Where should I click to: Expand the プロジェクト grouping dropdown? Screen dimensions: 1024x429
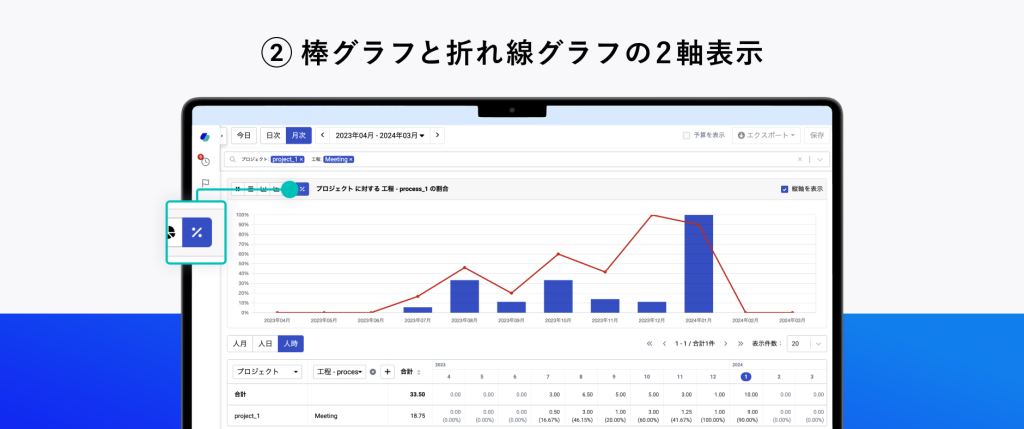tap(267, 371)
